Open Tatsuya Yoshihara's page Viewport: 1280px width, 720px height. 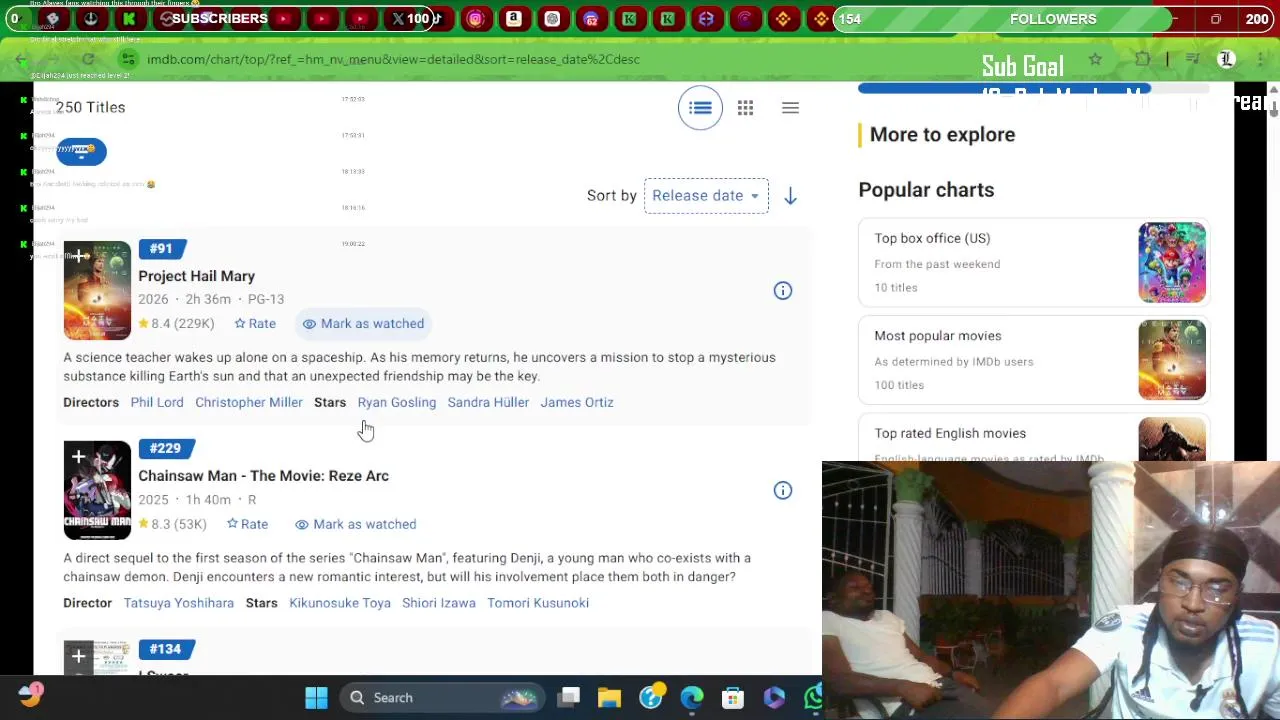179,603
